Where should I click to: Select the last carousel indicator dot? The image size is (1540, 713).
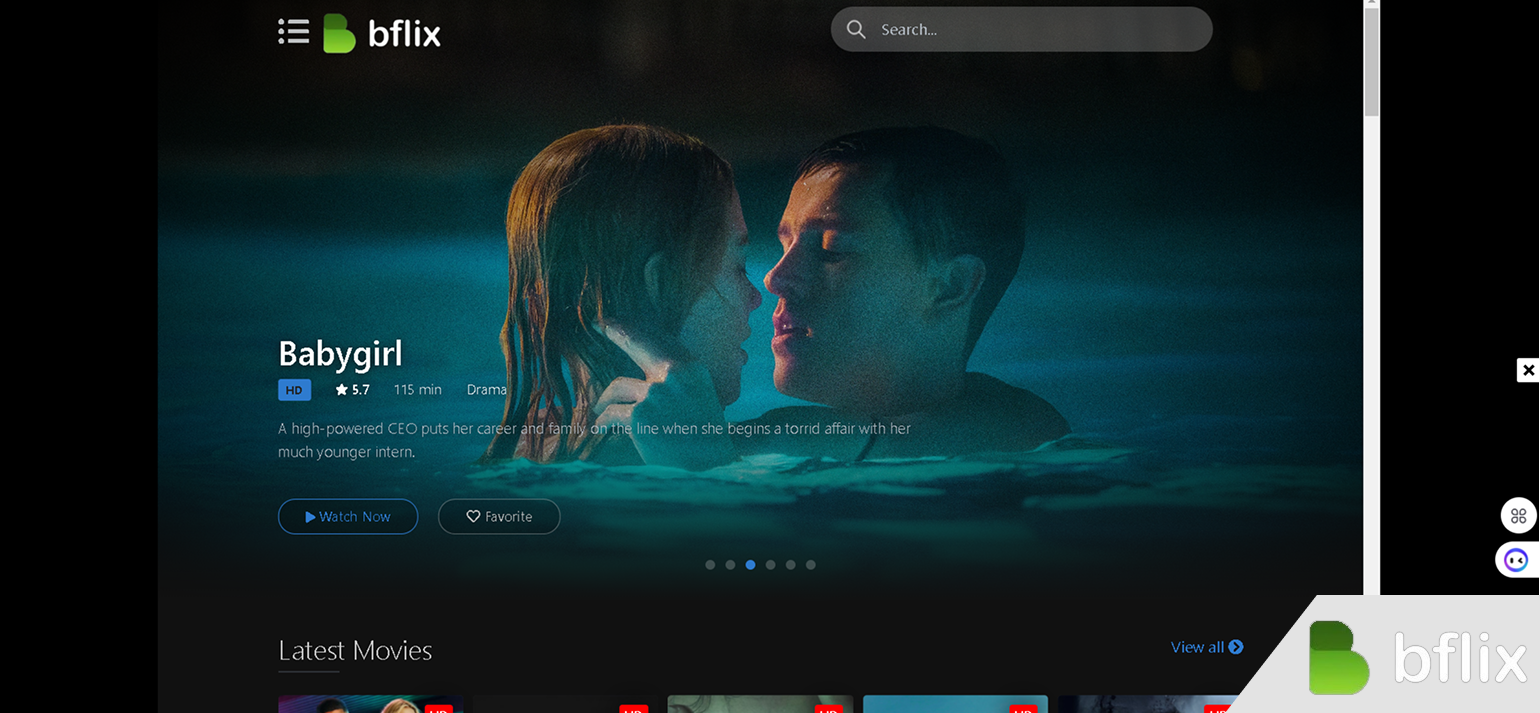811,564
